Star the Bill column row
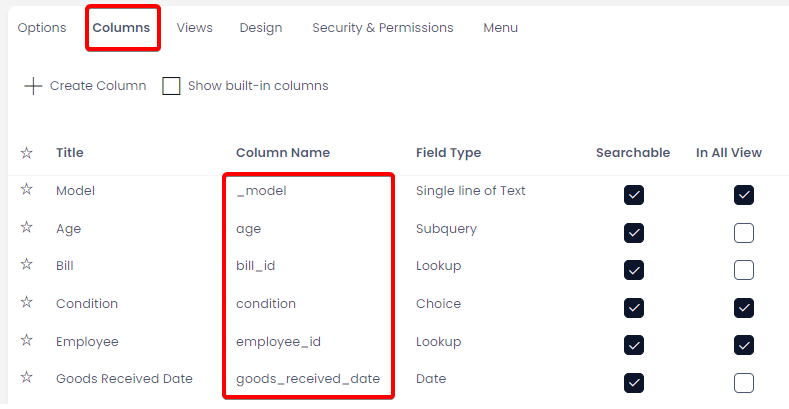The height and width of the screenshot is (409, 789). pos(27,265)
